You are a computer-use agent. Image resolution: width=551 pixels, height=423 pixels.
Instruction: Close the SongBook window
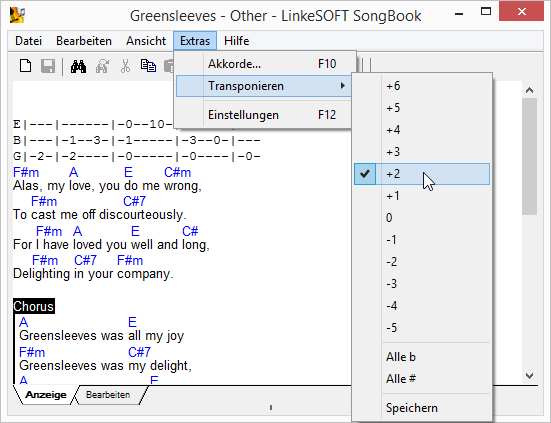[522, 12]
